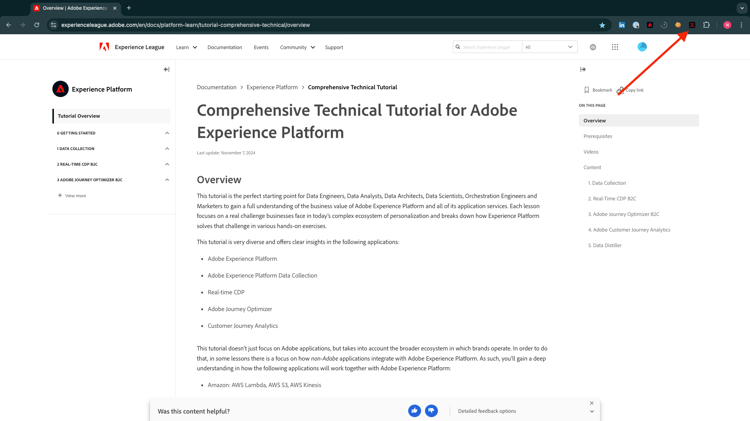
Task: Go to 1. Data Collection anchor link
Action: [607, 183]
